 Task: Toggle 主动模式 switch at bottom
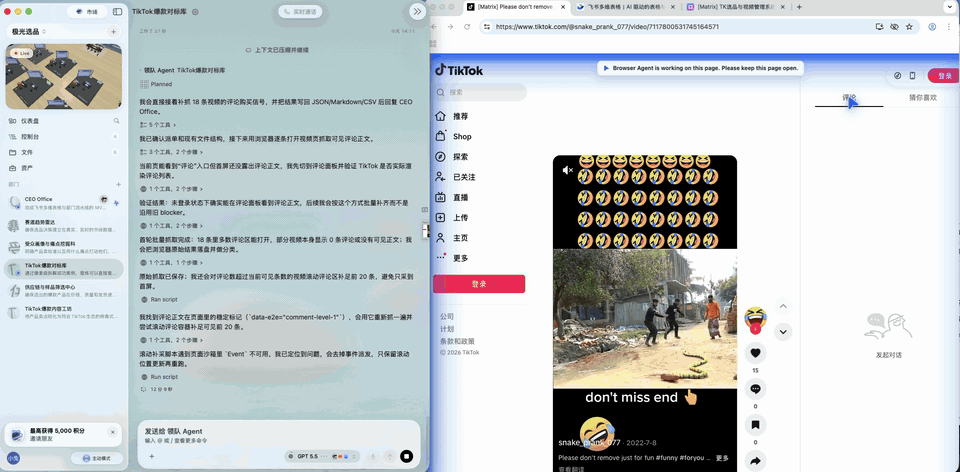click(97, 458)
